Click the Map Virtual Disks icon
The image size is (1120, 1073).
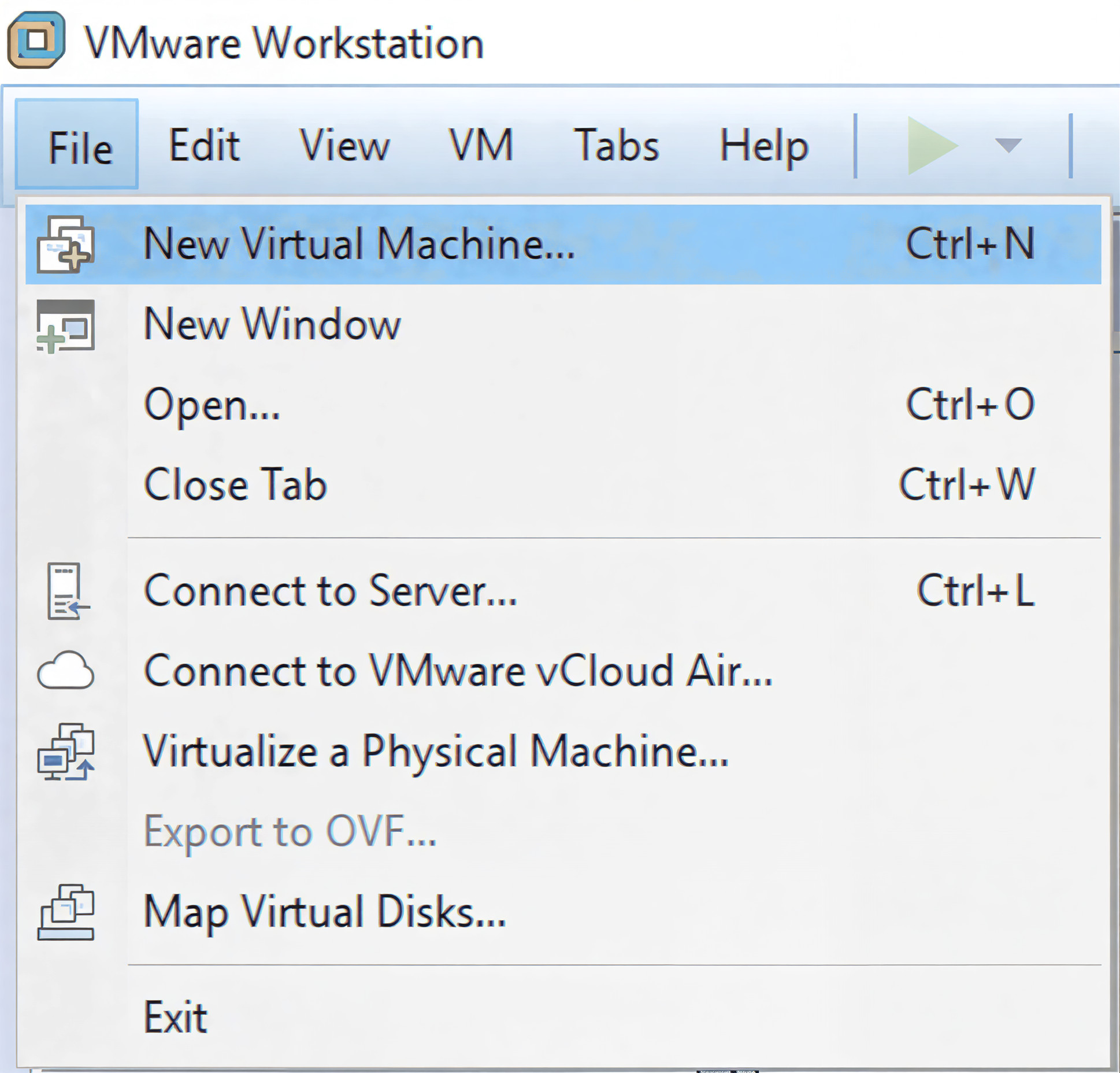[68, 912]
